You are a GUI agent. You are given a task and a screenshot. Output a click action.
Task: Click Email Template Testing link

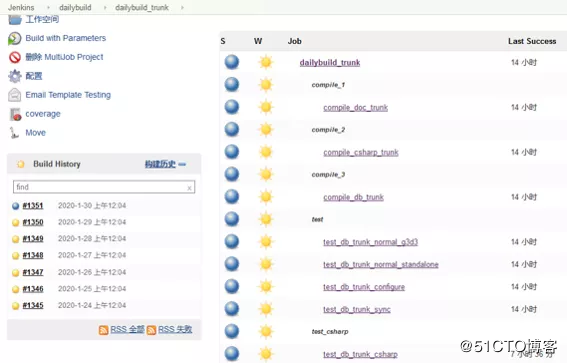tap(68, 95)
